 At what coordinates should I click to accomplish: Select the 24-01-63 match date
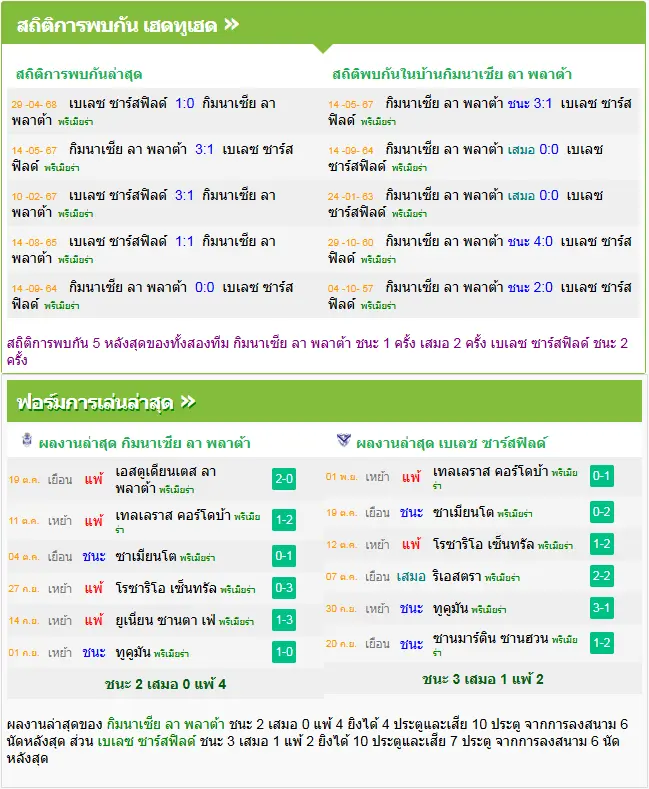pos(351,196)
